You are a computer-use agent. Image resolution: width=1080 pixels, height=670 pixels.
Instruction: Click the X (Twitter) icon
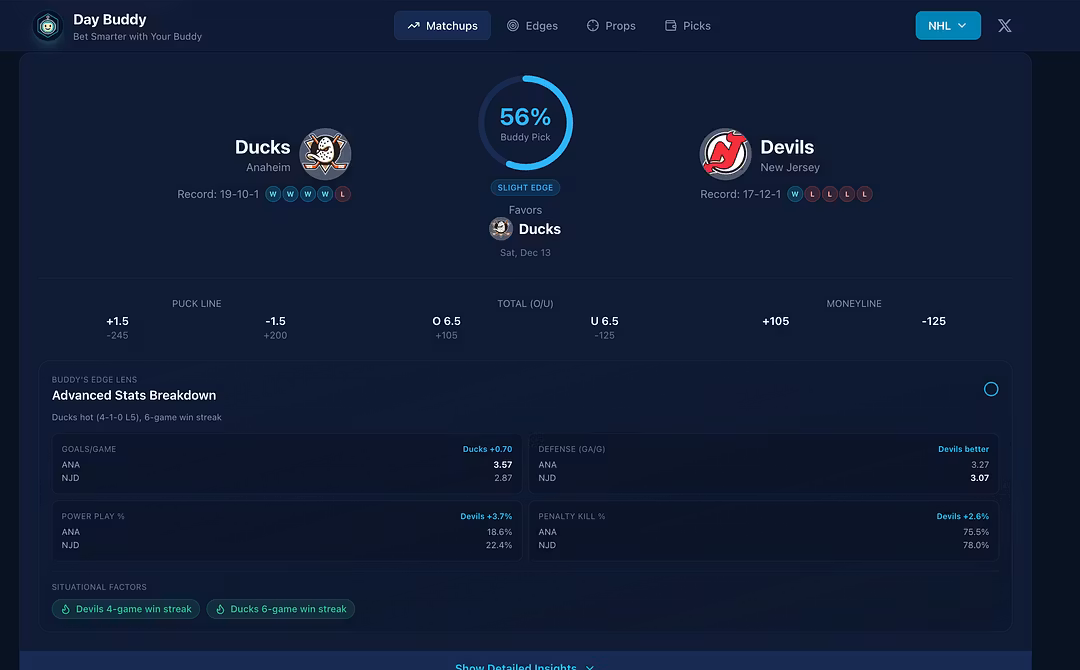(1005, 26)
